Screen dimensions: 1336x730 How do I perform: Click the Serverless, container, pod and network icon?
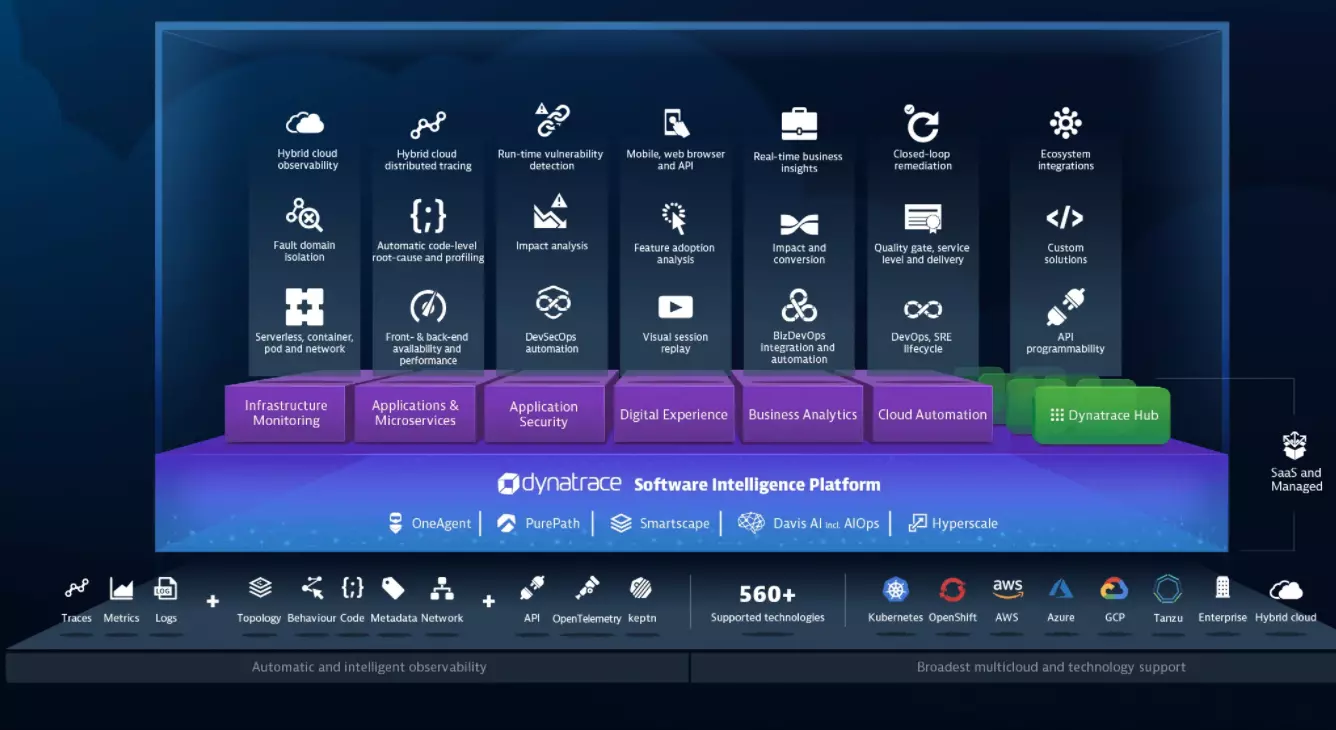(x=304, y=307)
